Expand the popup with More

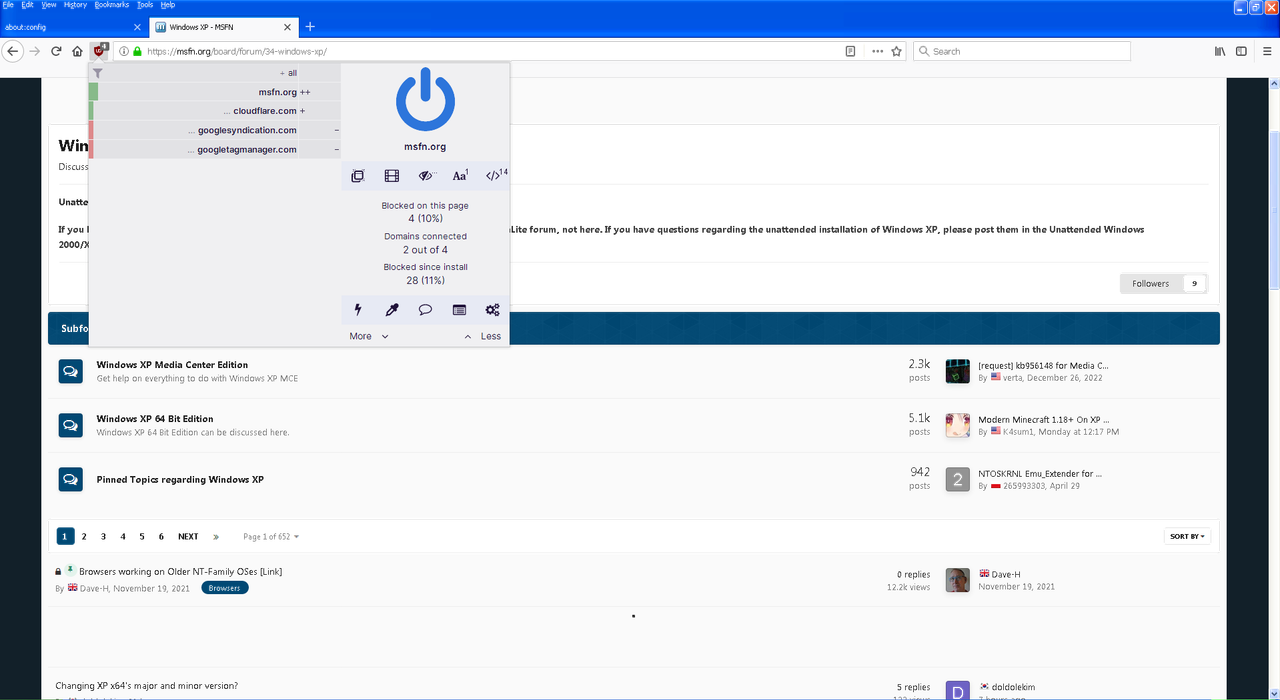point(369,336)
